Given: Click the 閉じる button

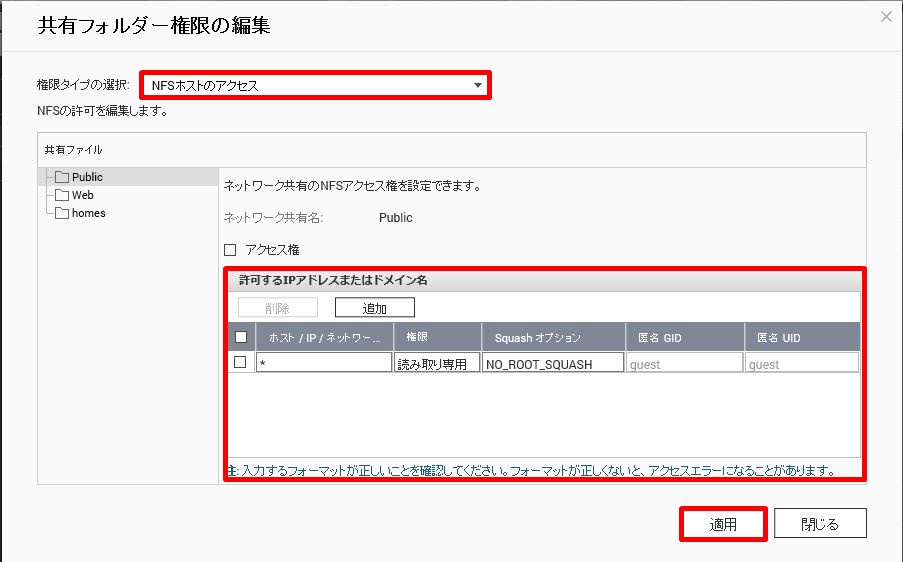Looking at the screenshot, I should pos(820,523).
